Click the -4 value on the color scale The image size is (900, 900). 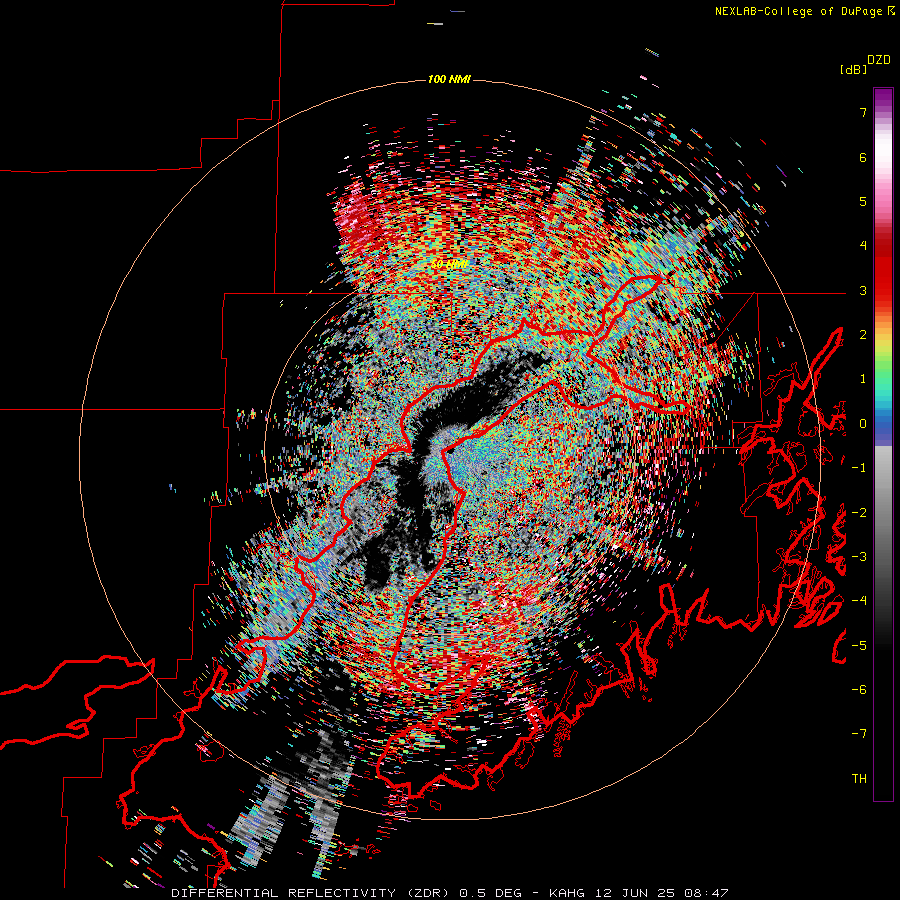click(859, 601)
